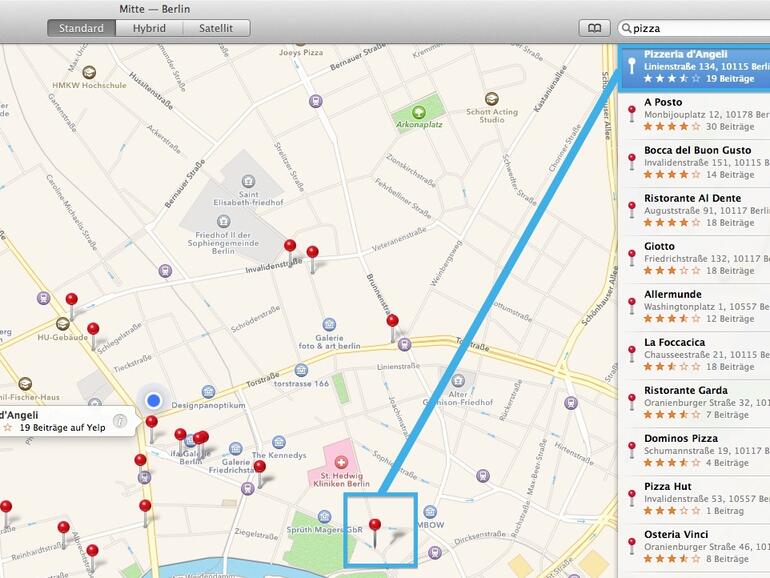
Task: Click Friedhof II der Sophiengemeinde icon
Action: pyautogui.click(x=223, y=221)
